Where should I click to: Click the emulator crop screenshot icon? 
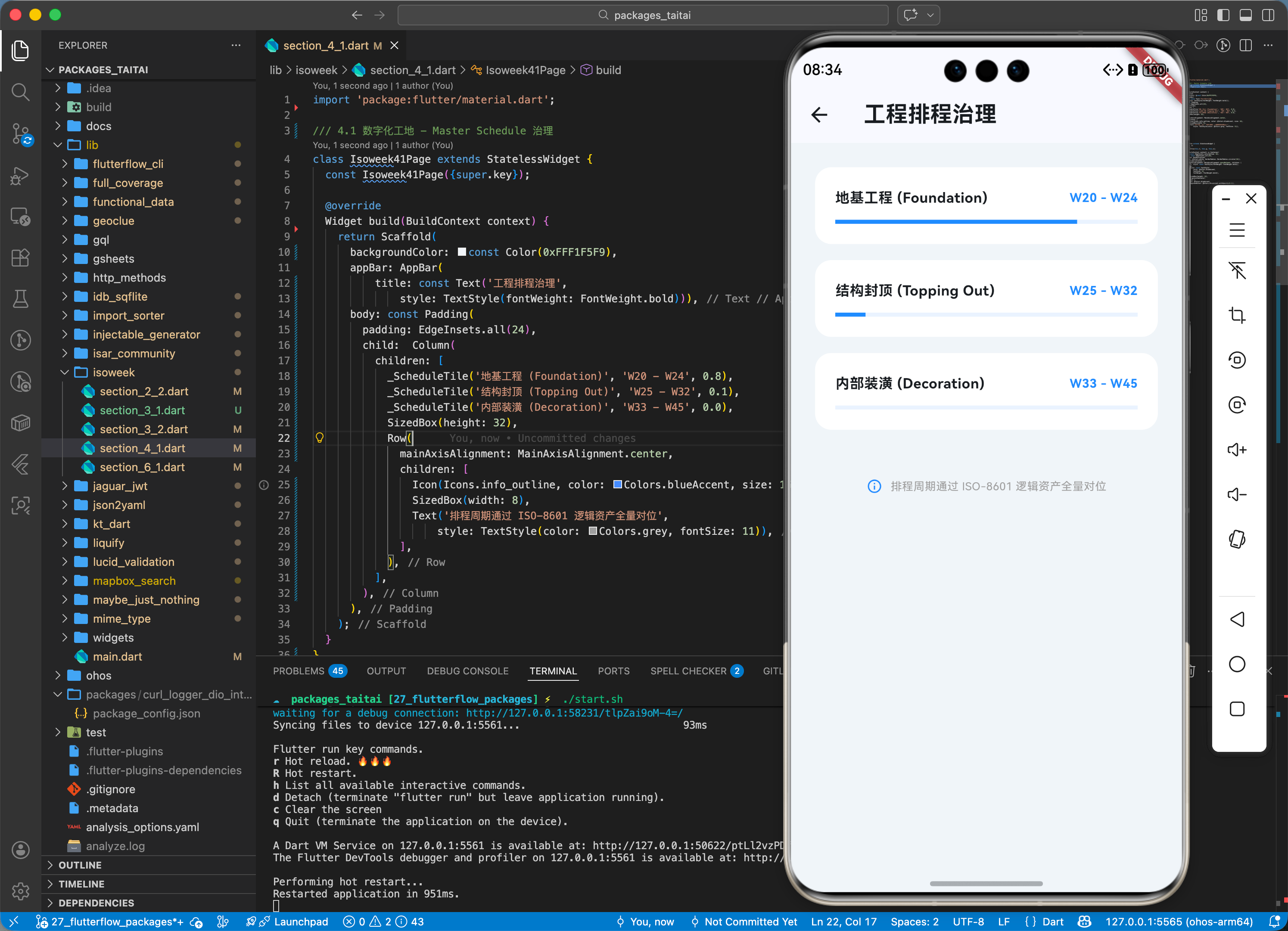point(1237,315)
